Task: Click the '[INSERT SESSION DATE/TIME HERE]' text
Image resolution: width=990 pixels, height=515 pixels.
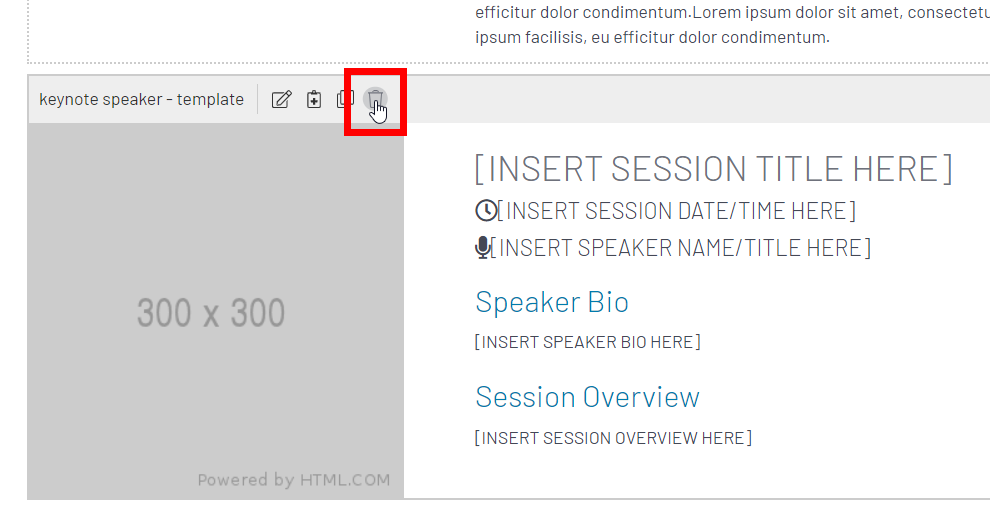Action: pyautogui.click(x=676, y=211)
